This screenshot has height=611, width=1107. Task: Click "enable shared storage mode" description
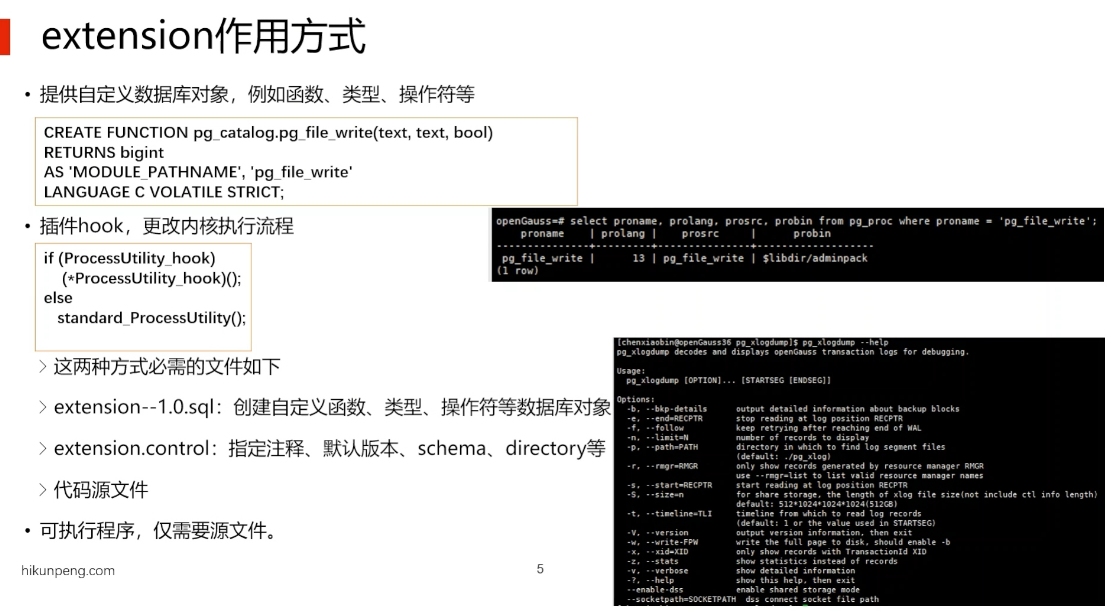pos(798,591)
